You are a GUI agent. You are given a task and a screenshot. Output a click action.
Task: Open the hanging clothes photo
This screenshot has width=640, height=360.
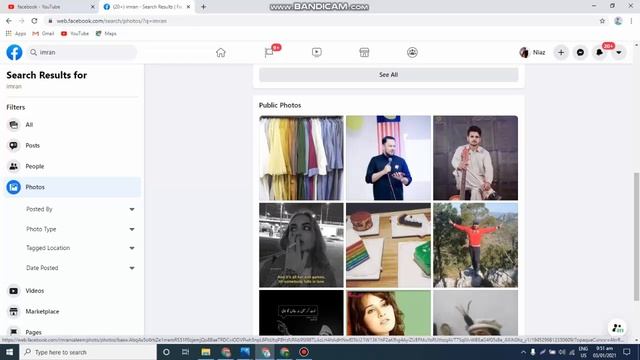click(x=301, y=158)
